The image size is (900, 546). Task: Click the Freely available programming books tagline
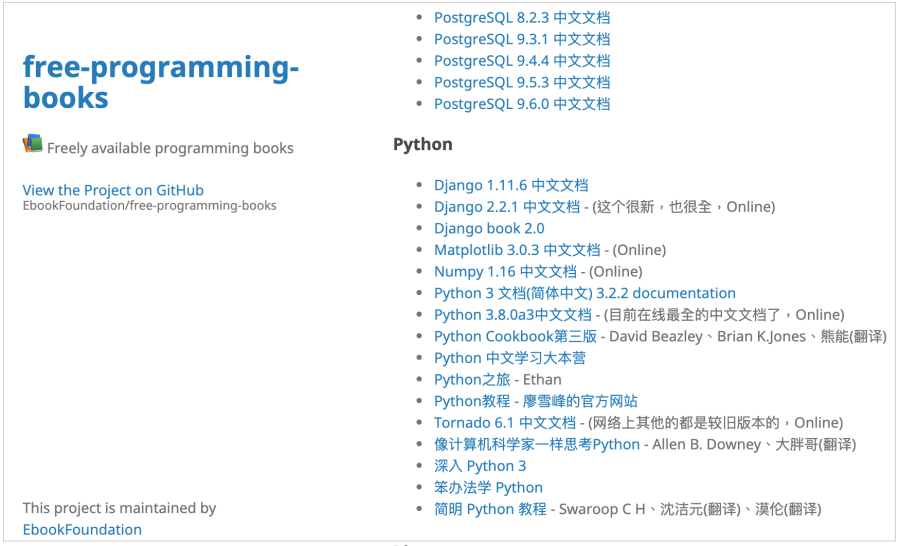click(170, 148)
